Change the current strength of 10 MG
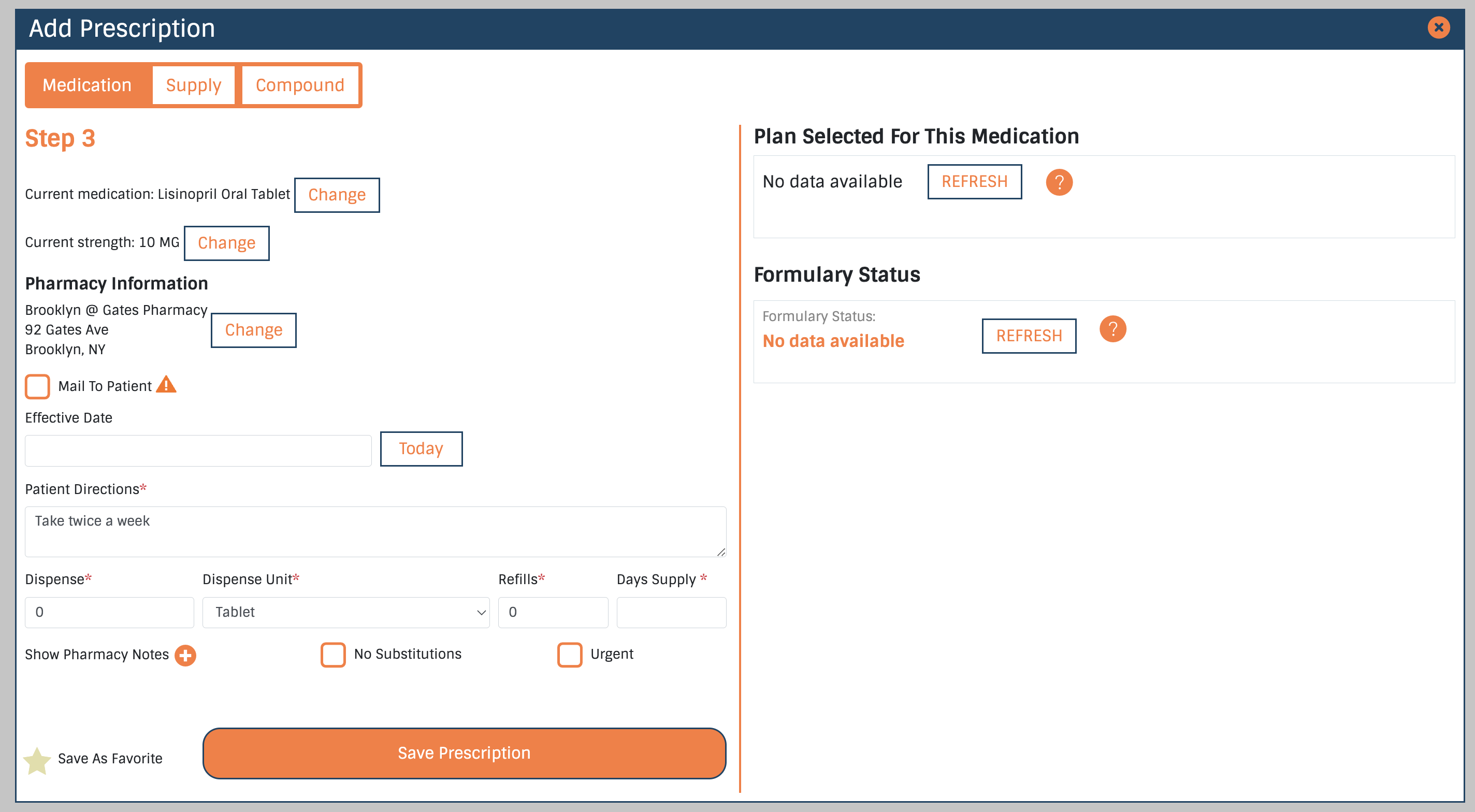 (226, 243)
